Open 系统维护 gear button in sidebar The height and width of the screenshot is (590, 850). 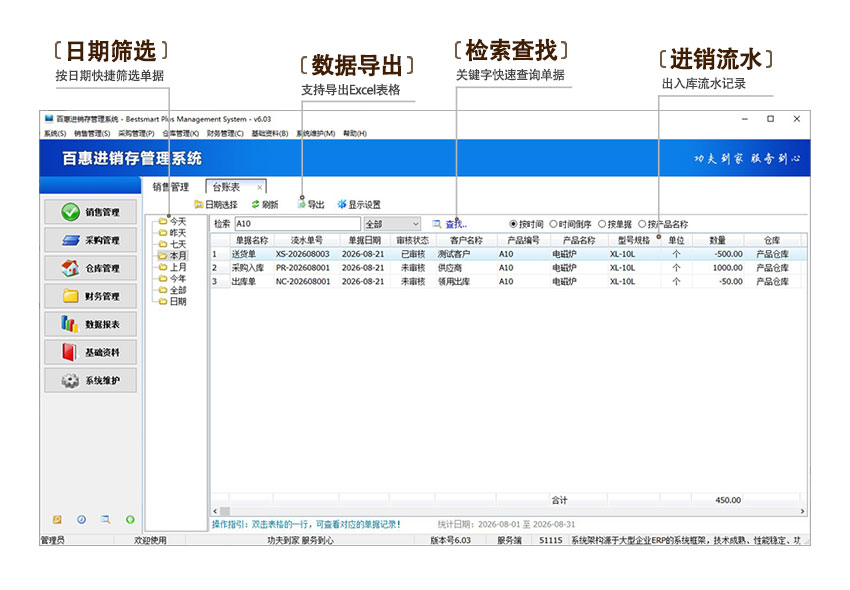(91, 381)
